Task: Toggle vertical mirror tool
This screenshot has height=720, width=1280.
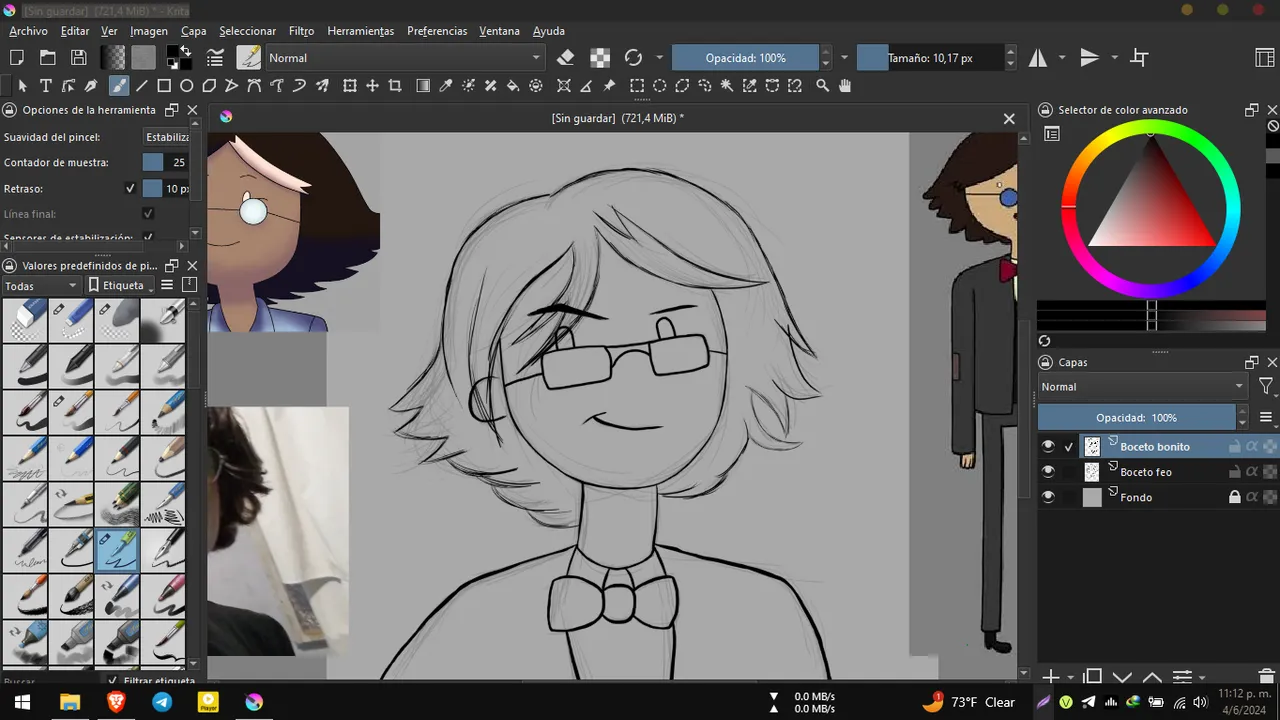Action: (x=1090, y=58)
